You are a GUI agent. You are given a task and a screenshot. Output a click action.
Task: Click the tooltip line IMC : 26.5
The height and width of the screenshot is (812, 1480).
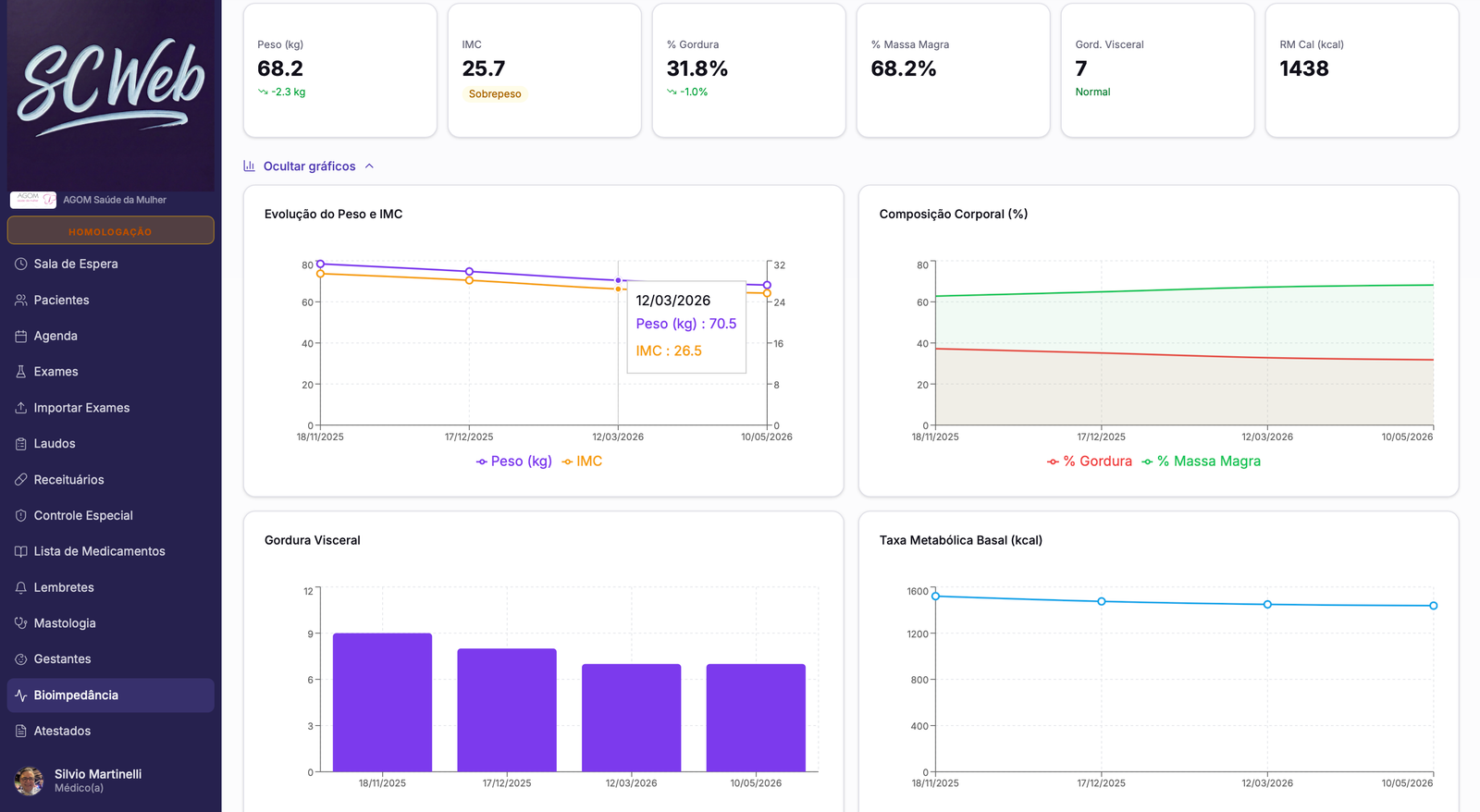pos(669,351)
